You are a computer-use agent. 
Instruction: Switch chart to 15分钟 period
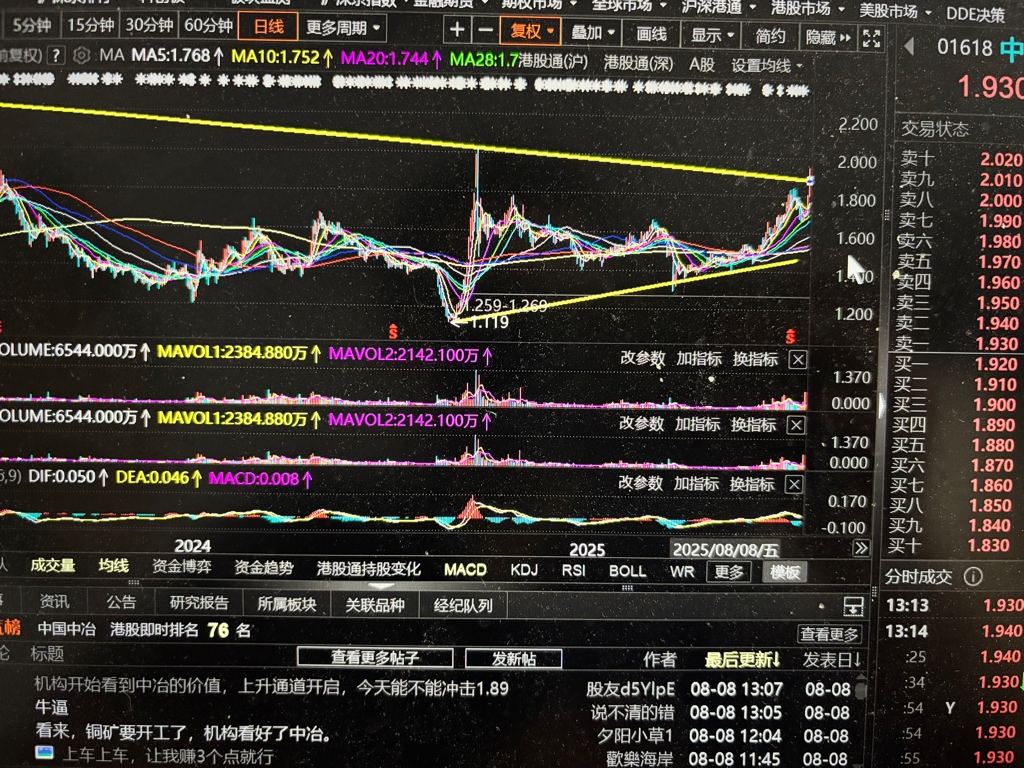click(90, 25)
